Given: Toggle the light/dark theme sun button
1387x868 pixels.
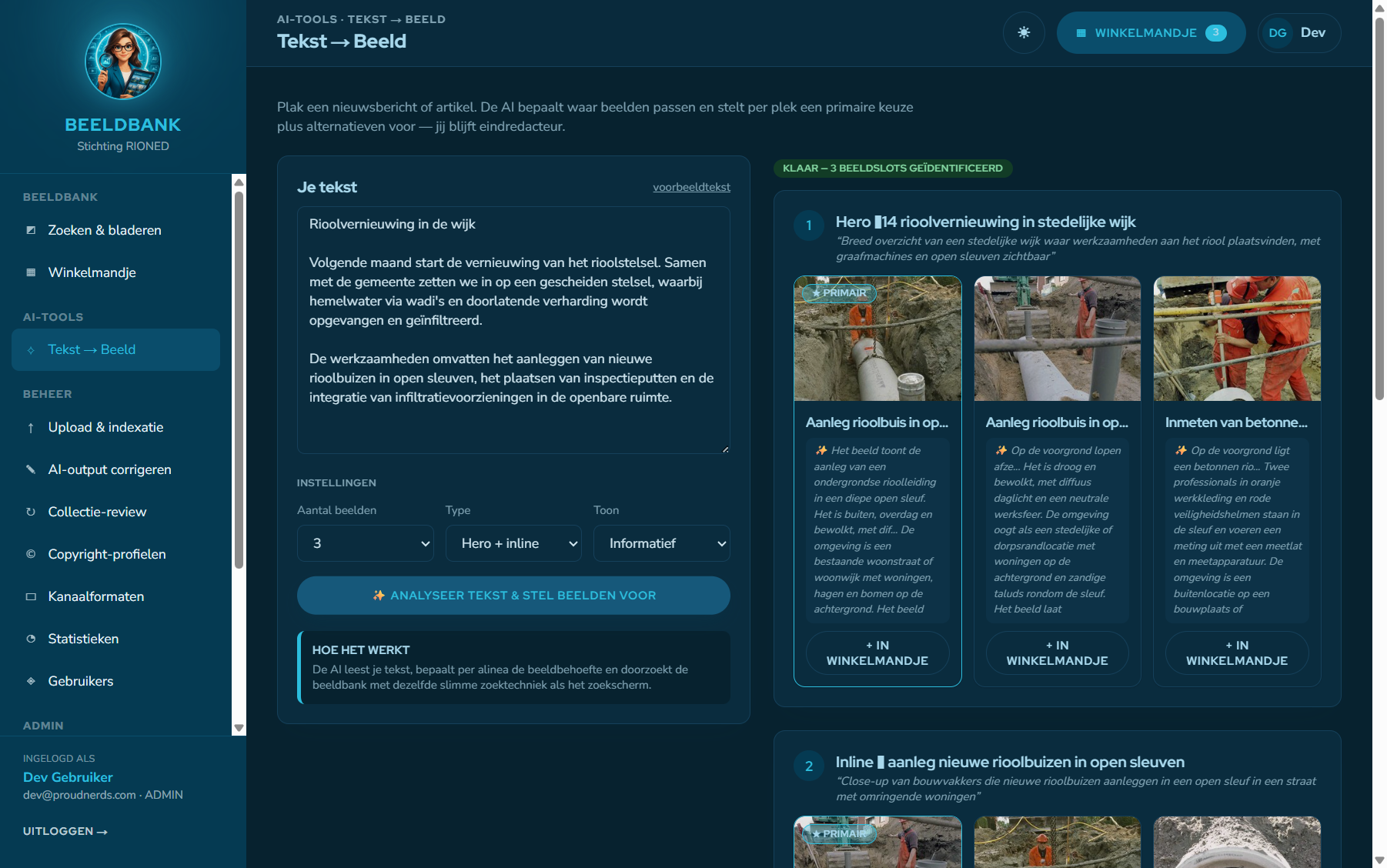Looking at the screenshot, I should (x=1024, y=32).
